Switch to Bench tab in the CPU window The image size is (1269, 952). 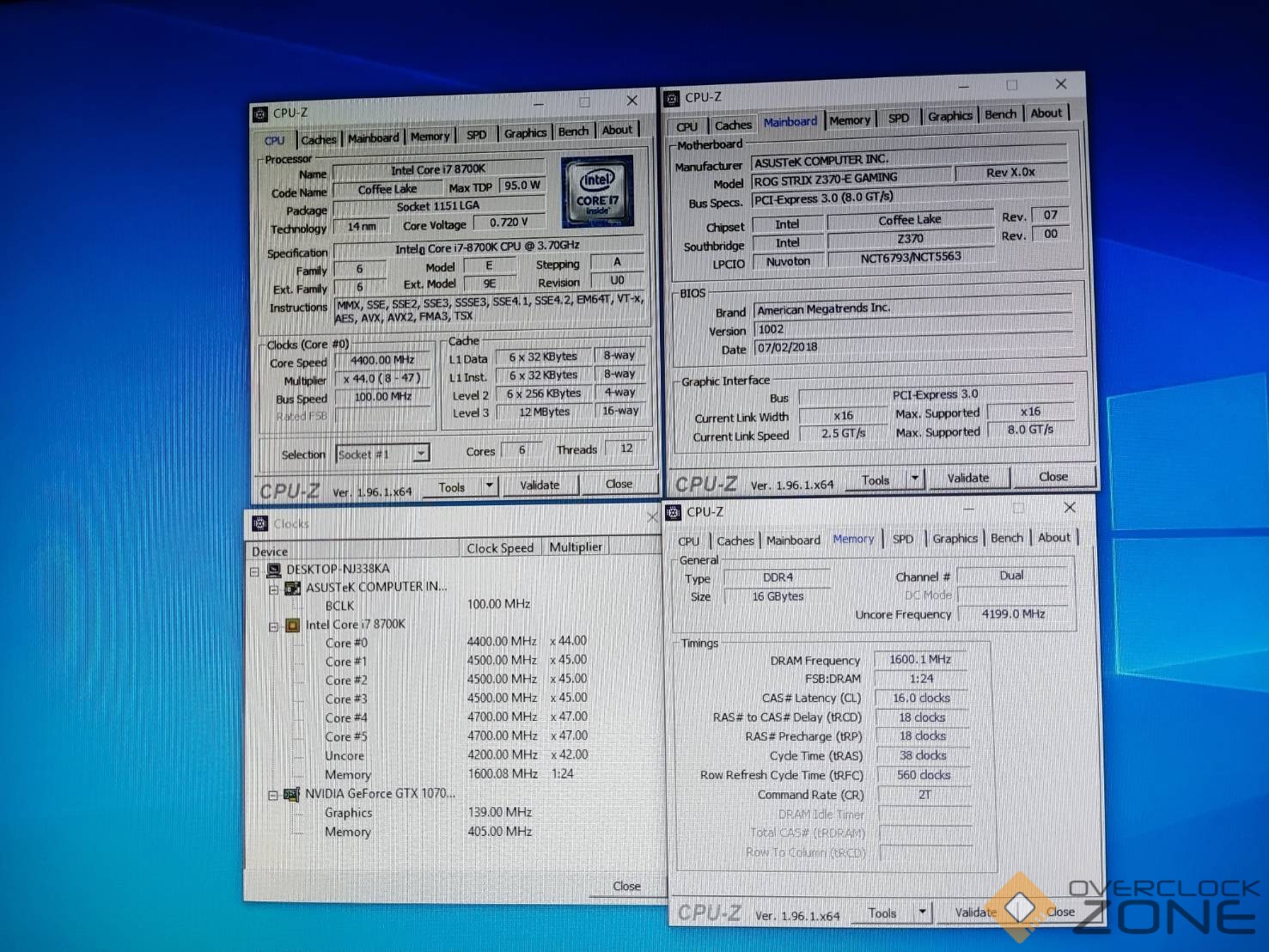pos(573,131)
